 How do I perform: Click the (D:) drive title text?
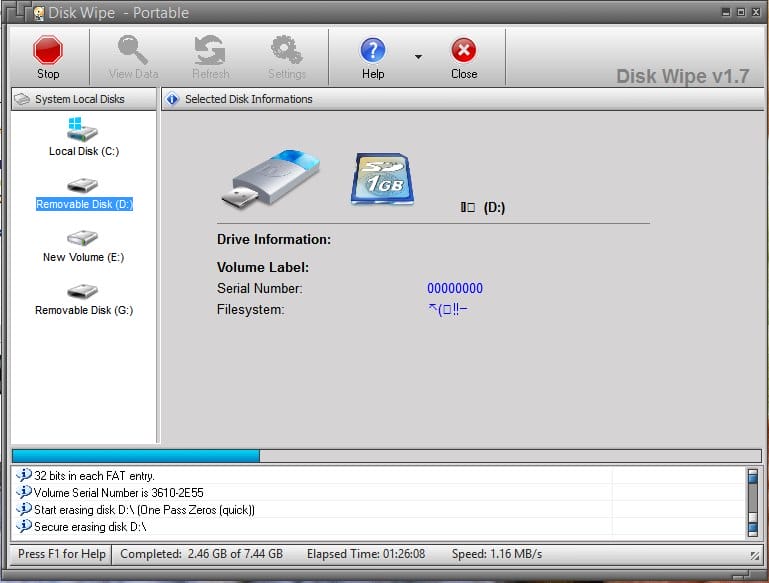[494, 207]
